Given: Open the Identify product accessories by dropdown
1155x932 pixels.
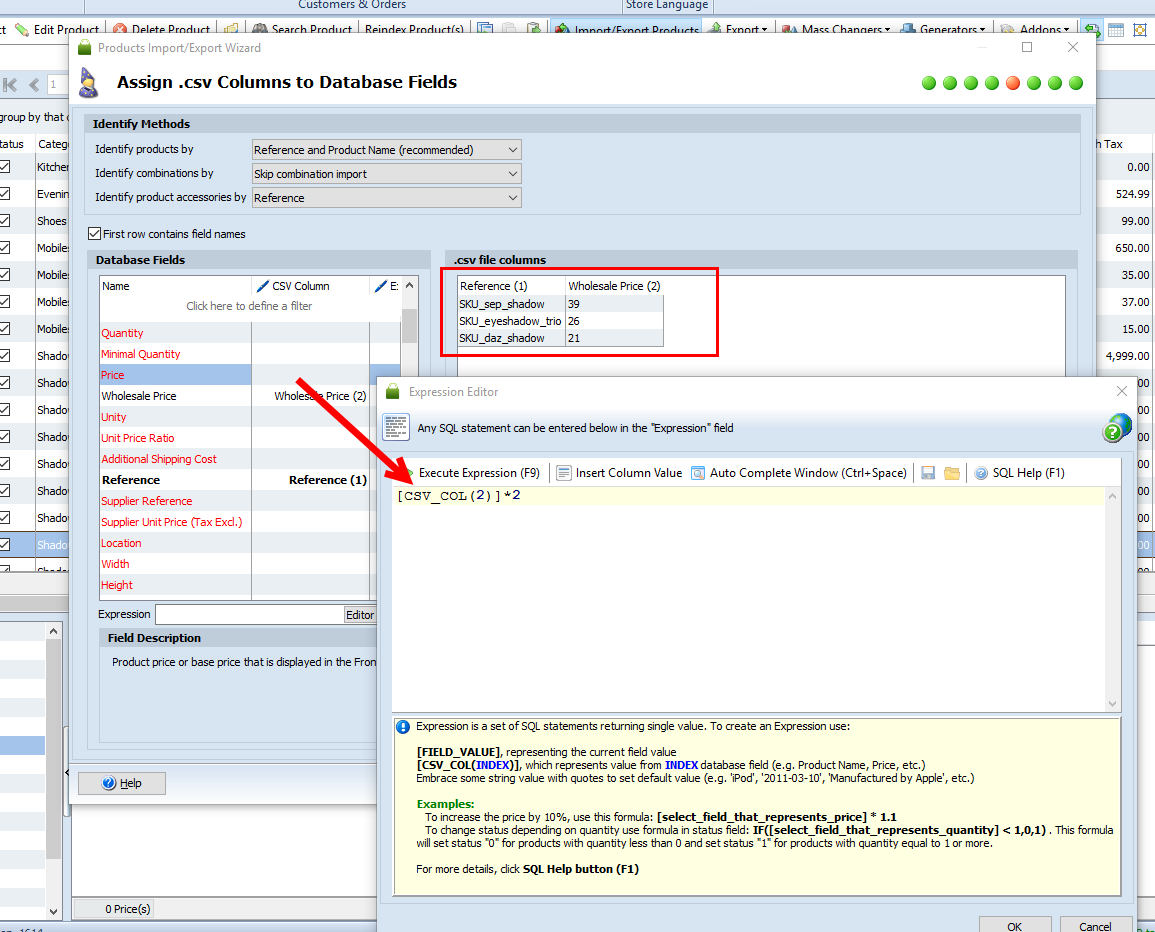Looking at the screenshot, I should click(x=387, y=197).
